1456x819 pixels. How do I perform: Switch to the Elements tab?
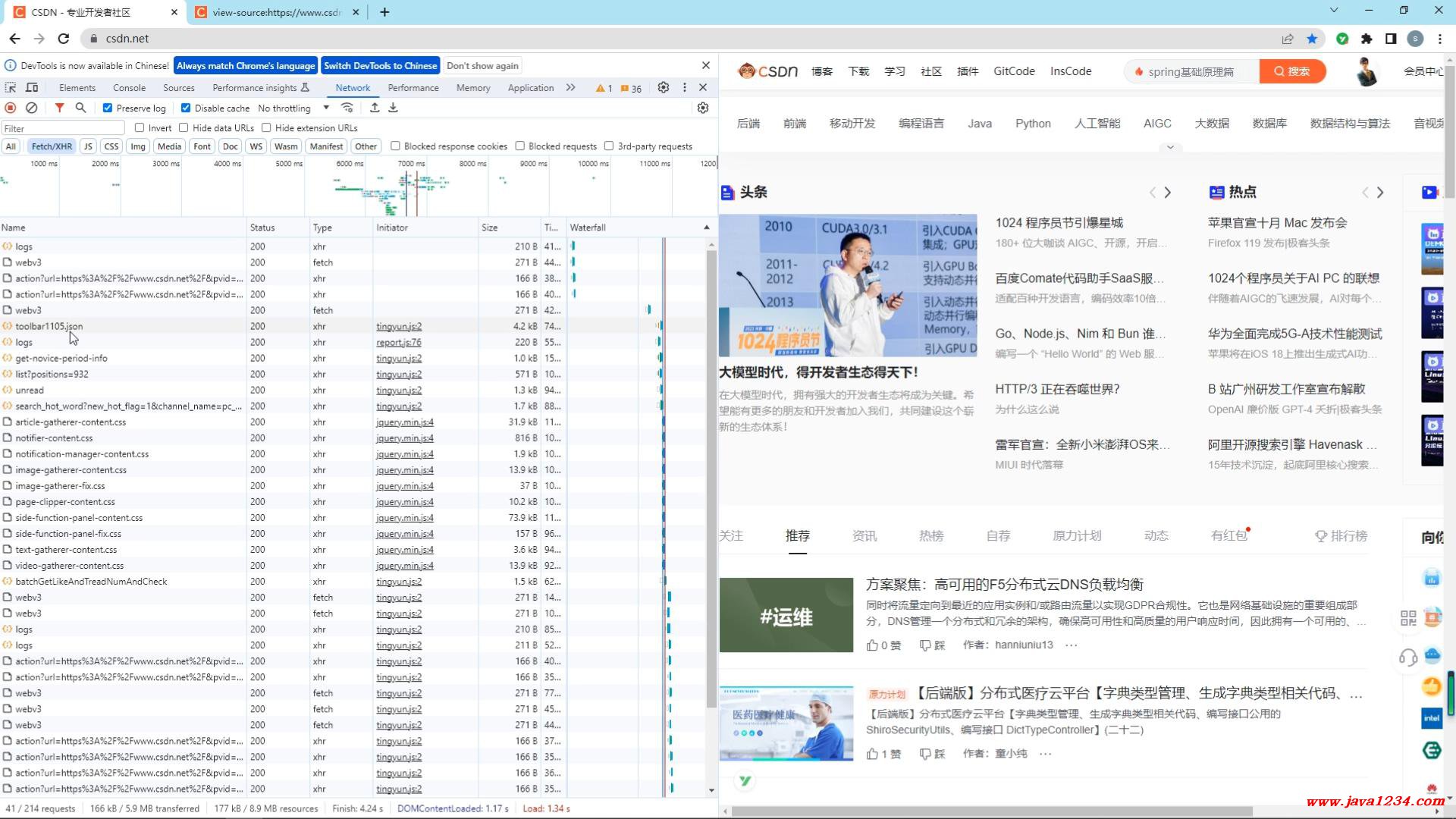tap(77, 88)
